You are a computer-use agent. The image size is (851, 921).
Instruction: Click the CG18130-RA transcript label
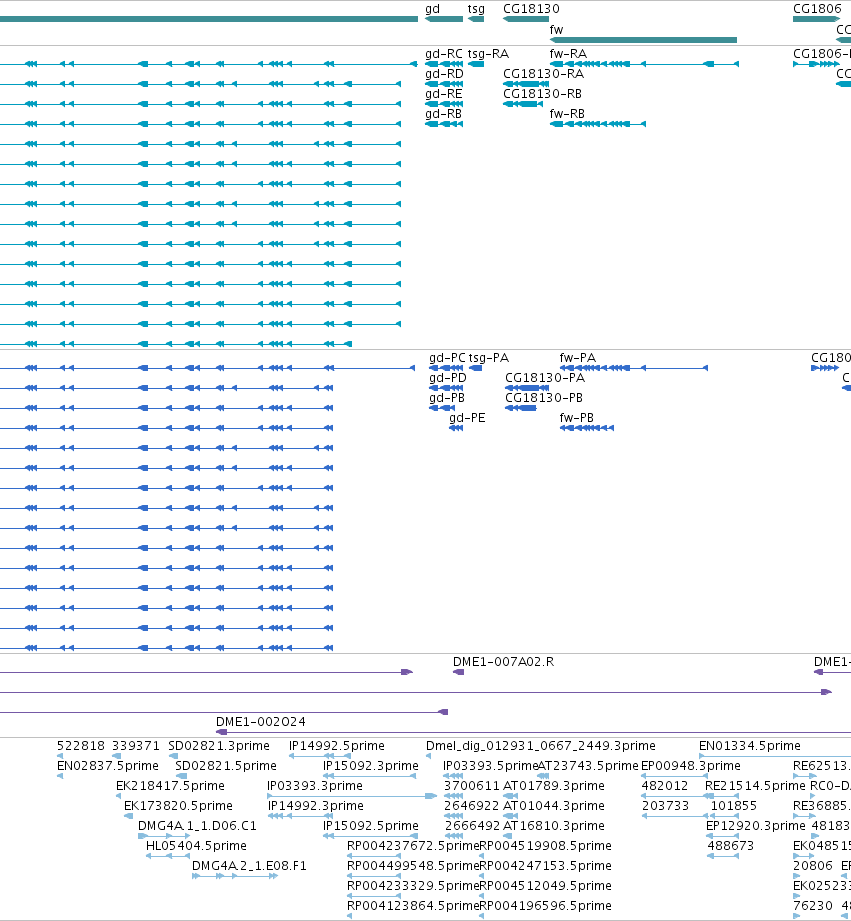(543, 74)
